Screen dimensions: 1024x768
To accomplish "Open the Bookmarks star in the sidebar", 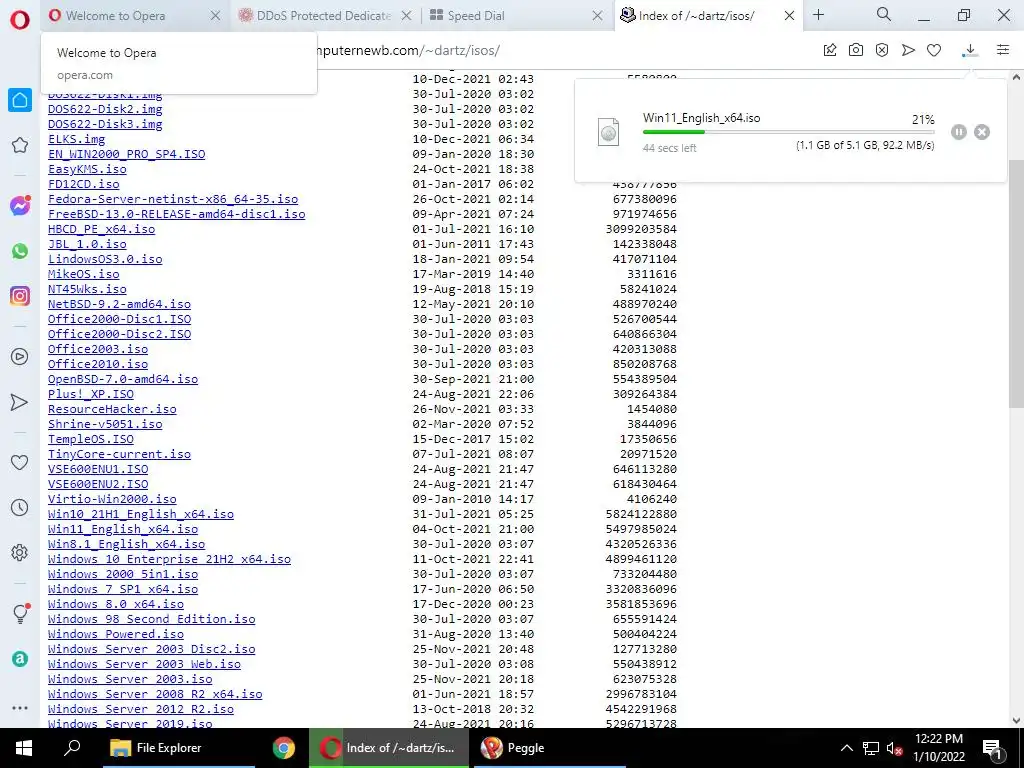I will click(x=20, y=145).
